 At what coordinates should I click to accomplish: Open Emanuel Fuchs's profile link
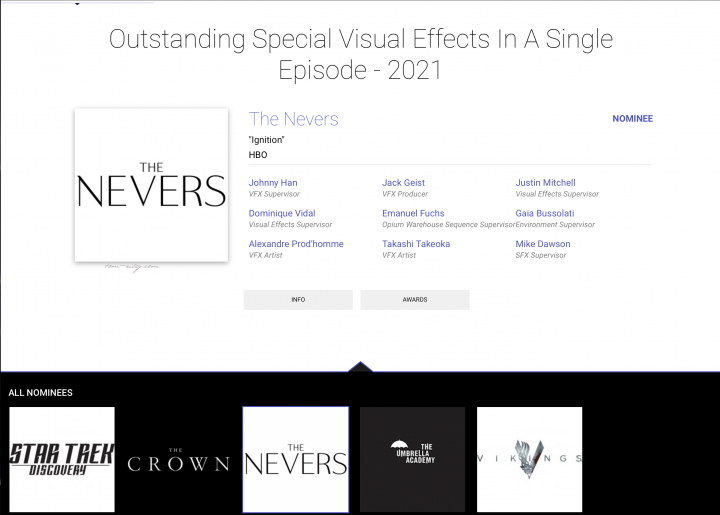[413, 213]
